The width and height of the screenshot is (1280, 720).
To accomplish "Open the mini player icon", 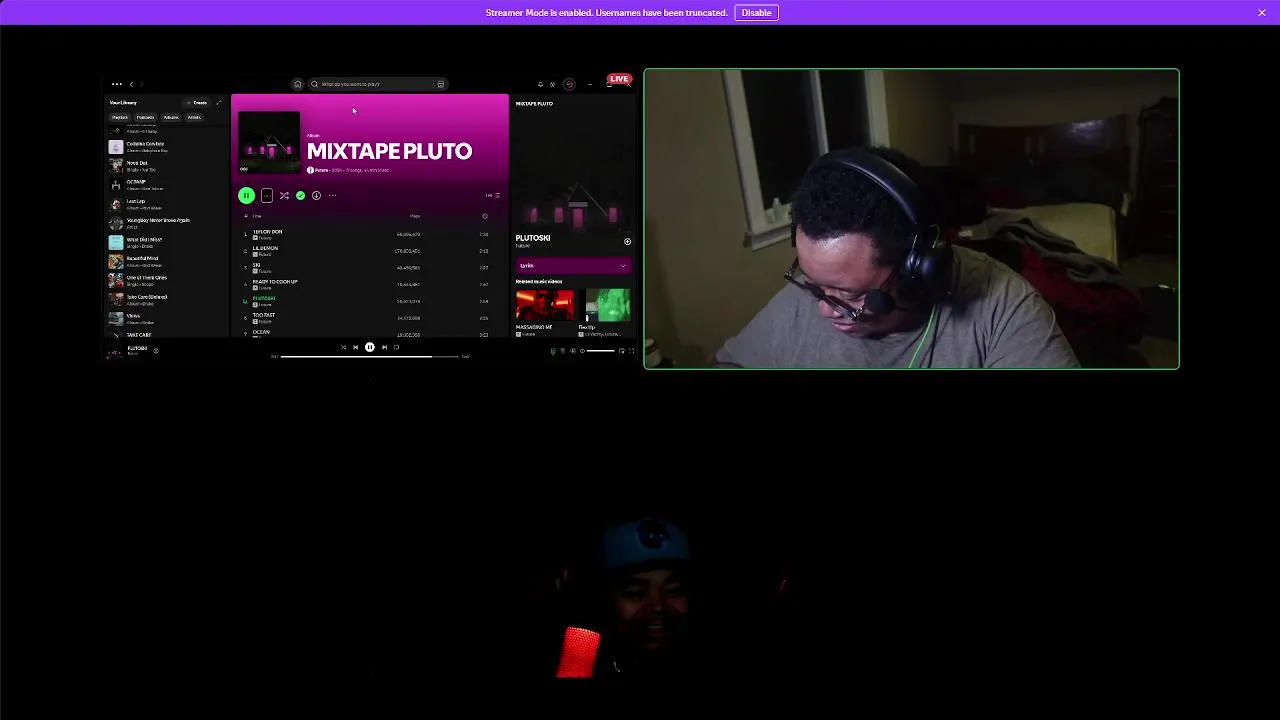I will tap(622, 351).
